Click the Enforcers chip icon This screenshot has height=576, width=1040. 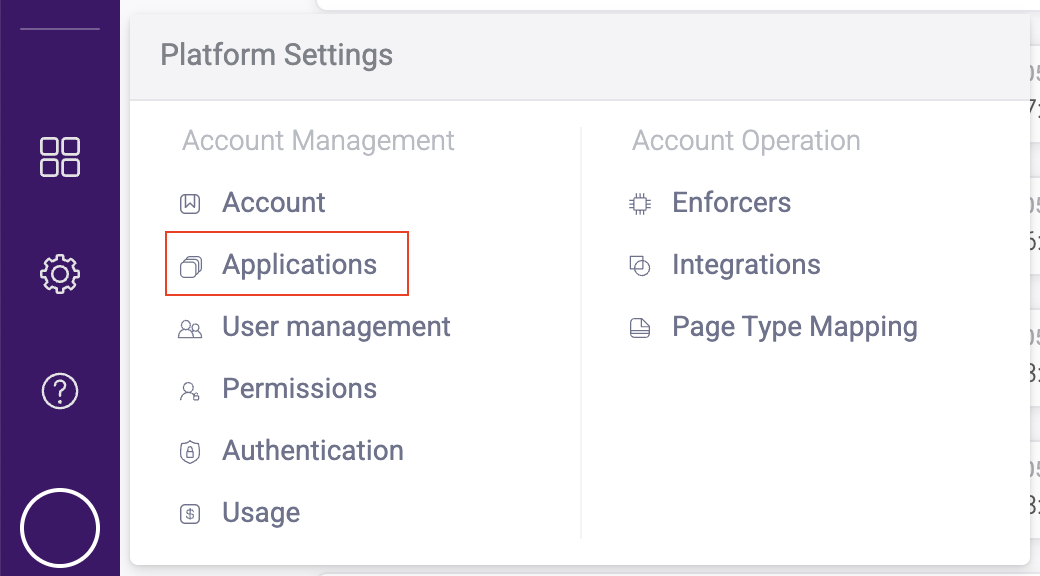pos(640,204)
